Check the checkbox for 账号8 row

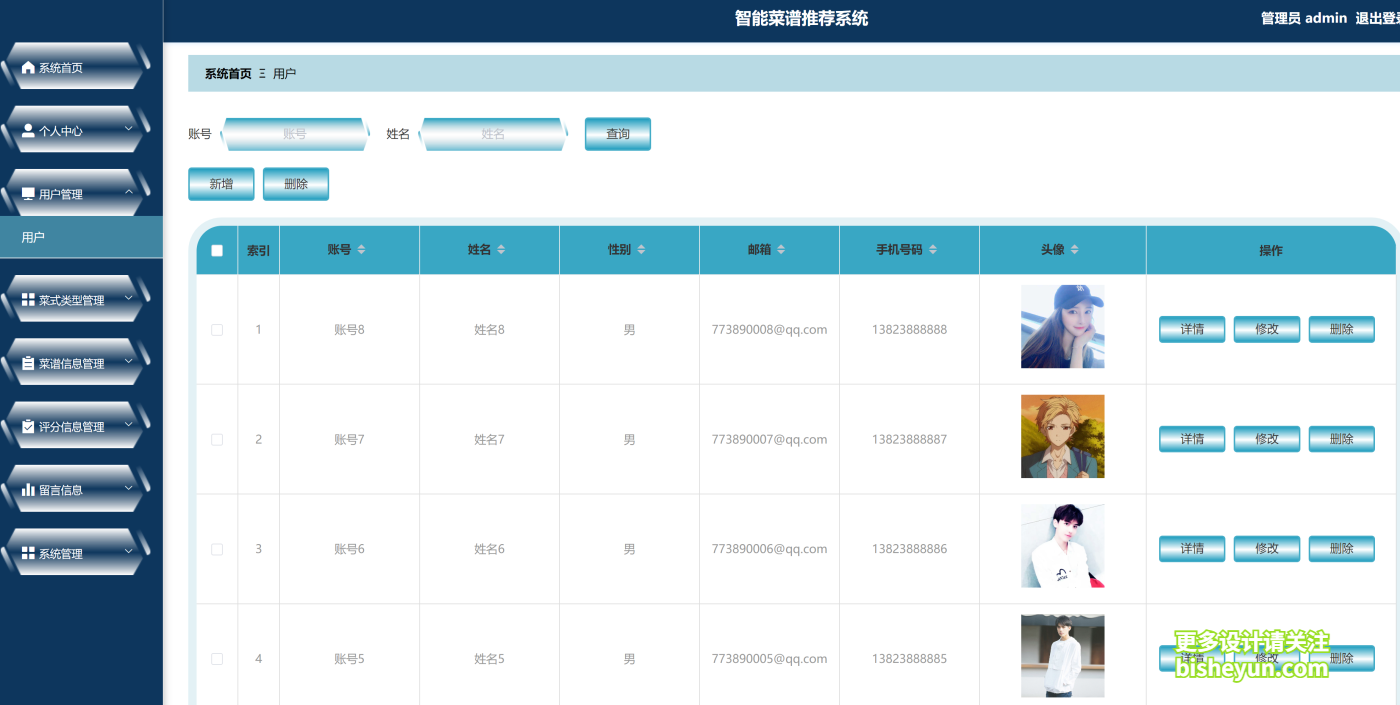(216, 329)
